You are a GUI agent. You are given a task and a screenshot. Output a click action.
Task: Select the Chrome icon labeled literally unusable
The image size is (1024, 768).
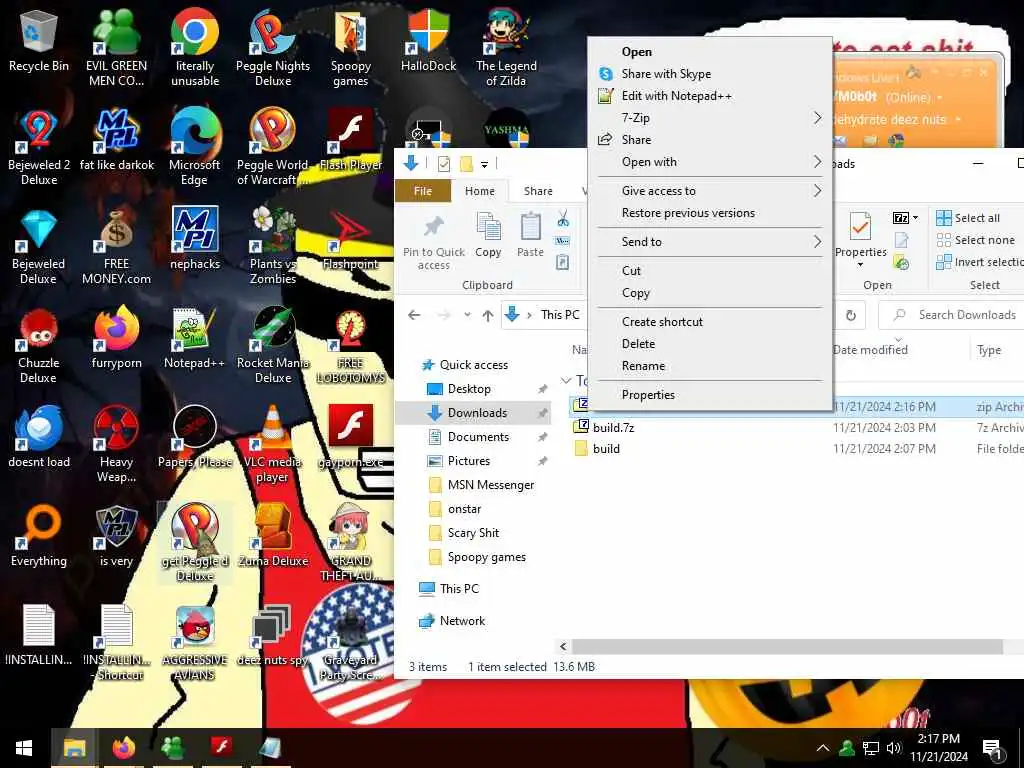tap(195, 47)
